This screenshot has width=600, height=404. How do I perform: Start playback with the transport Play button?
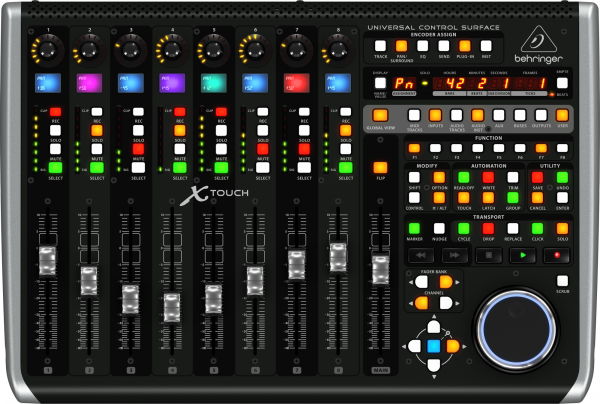(523, 255)
